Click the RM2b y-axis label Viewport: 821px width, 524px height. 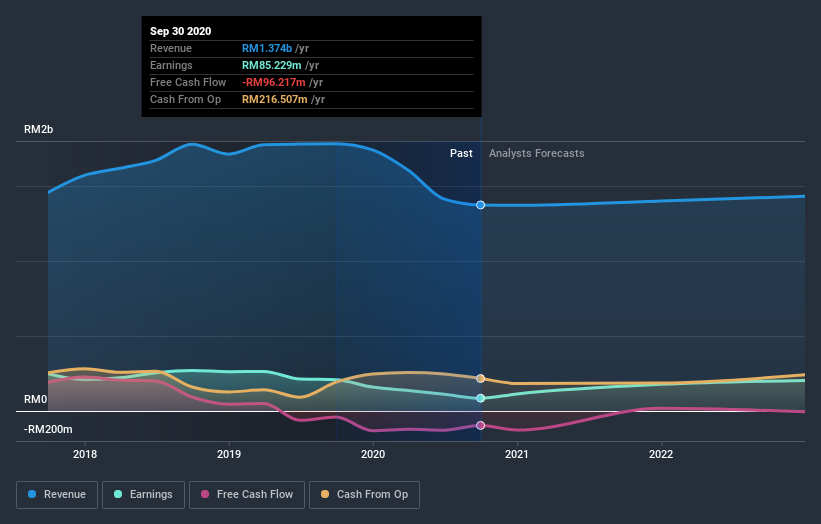pyautogui.click(x=38, y=129)
